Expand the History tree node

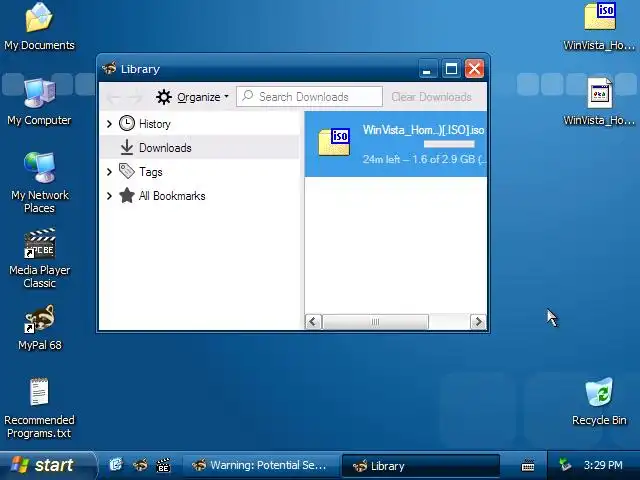pyautogui.click(x=109, y=123)
